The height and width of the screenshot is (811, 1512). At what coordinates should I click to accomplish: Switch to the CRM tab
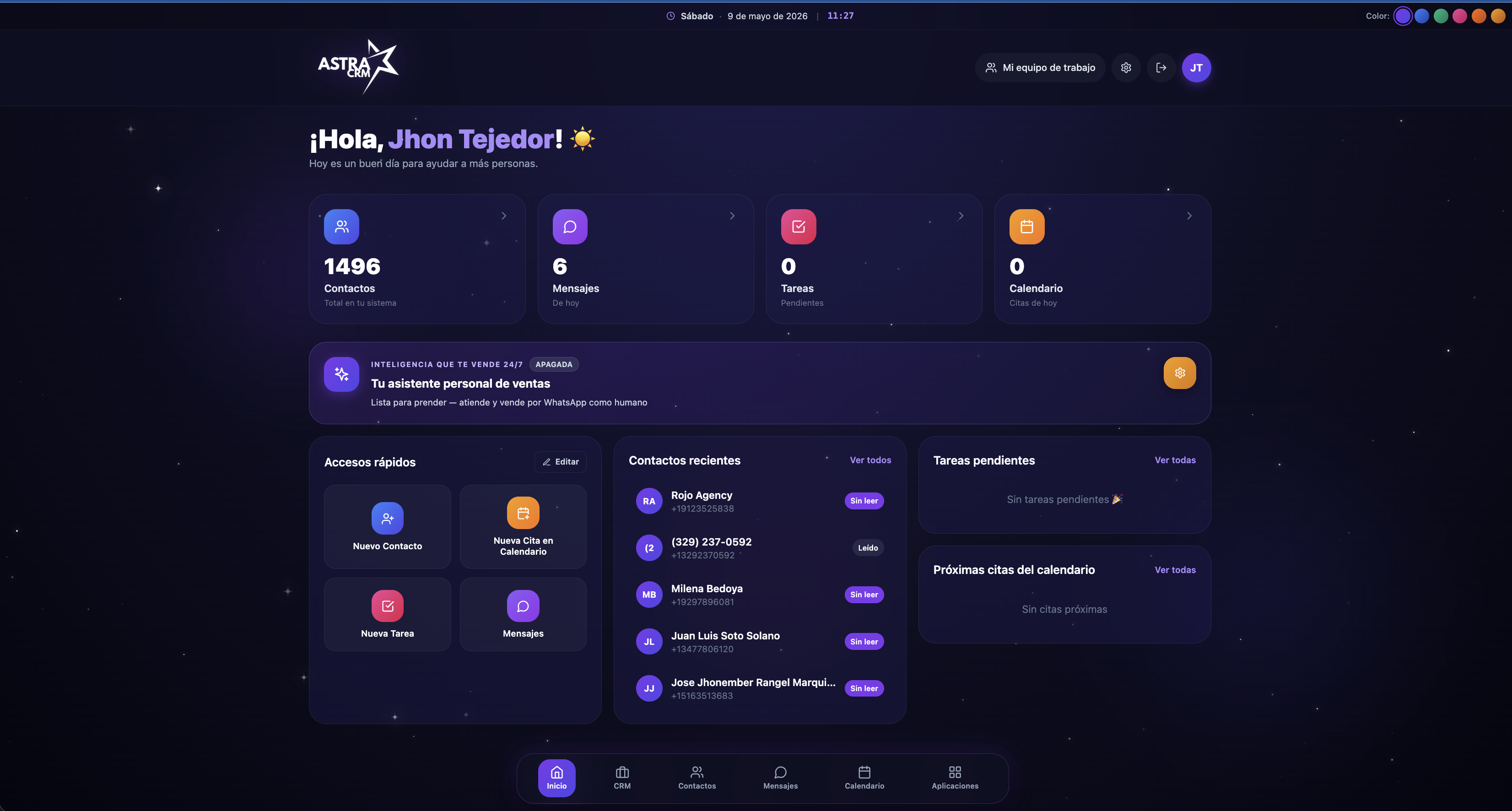622,778
